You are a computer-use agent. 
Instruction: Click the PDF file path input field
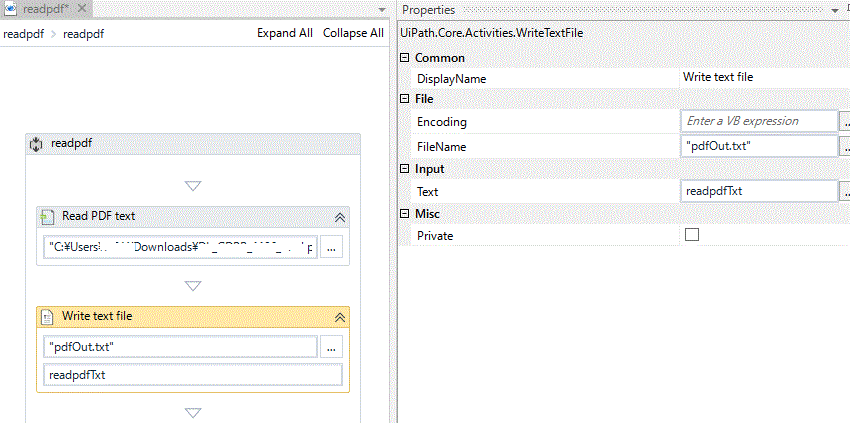(181, 248)
